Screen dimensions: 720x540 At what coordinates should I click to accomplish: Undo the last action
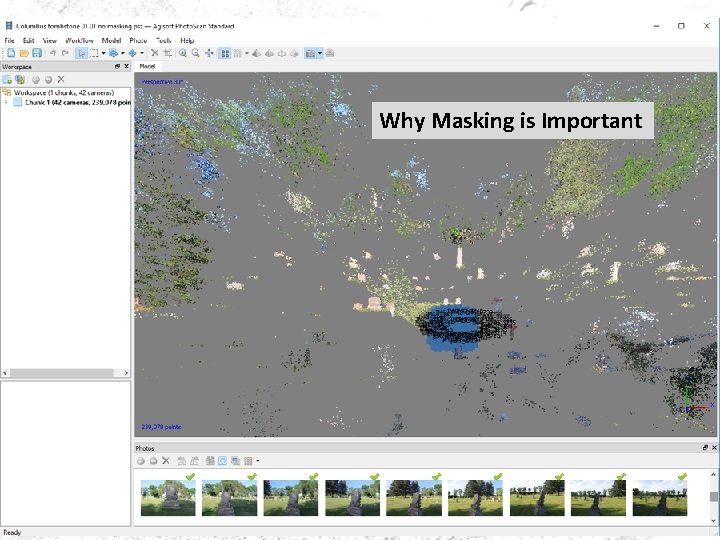(x=53, y=53)
